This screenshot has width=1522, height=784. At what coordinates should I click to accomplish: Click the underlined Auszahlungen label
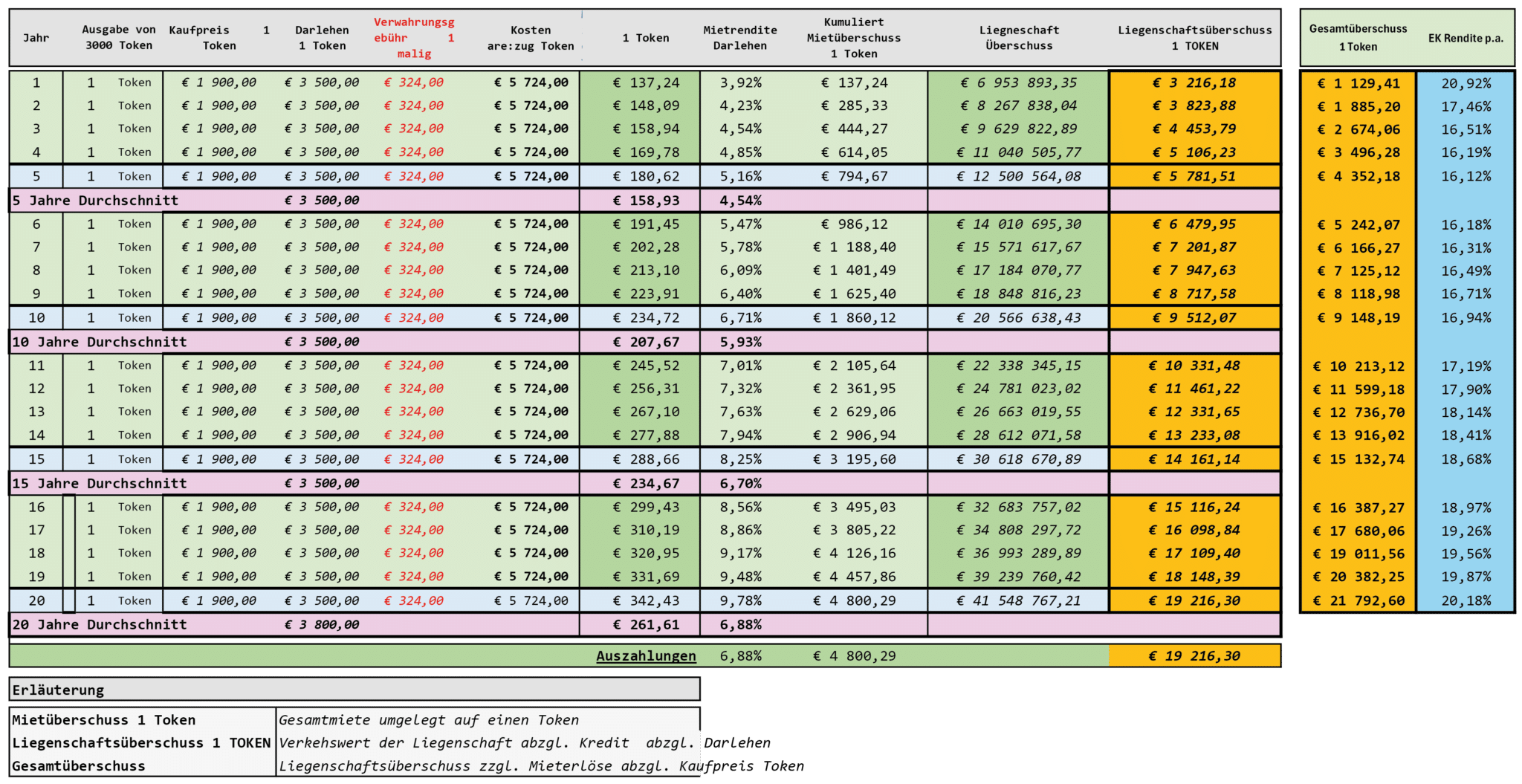[x=646, y=656]
